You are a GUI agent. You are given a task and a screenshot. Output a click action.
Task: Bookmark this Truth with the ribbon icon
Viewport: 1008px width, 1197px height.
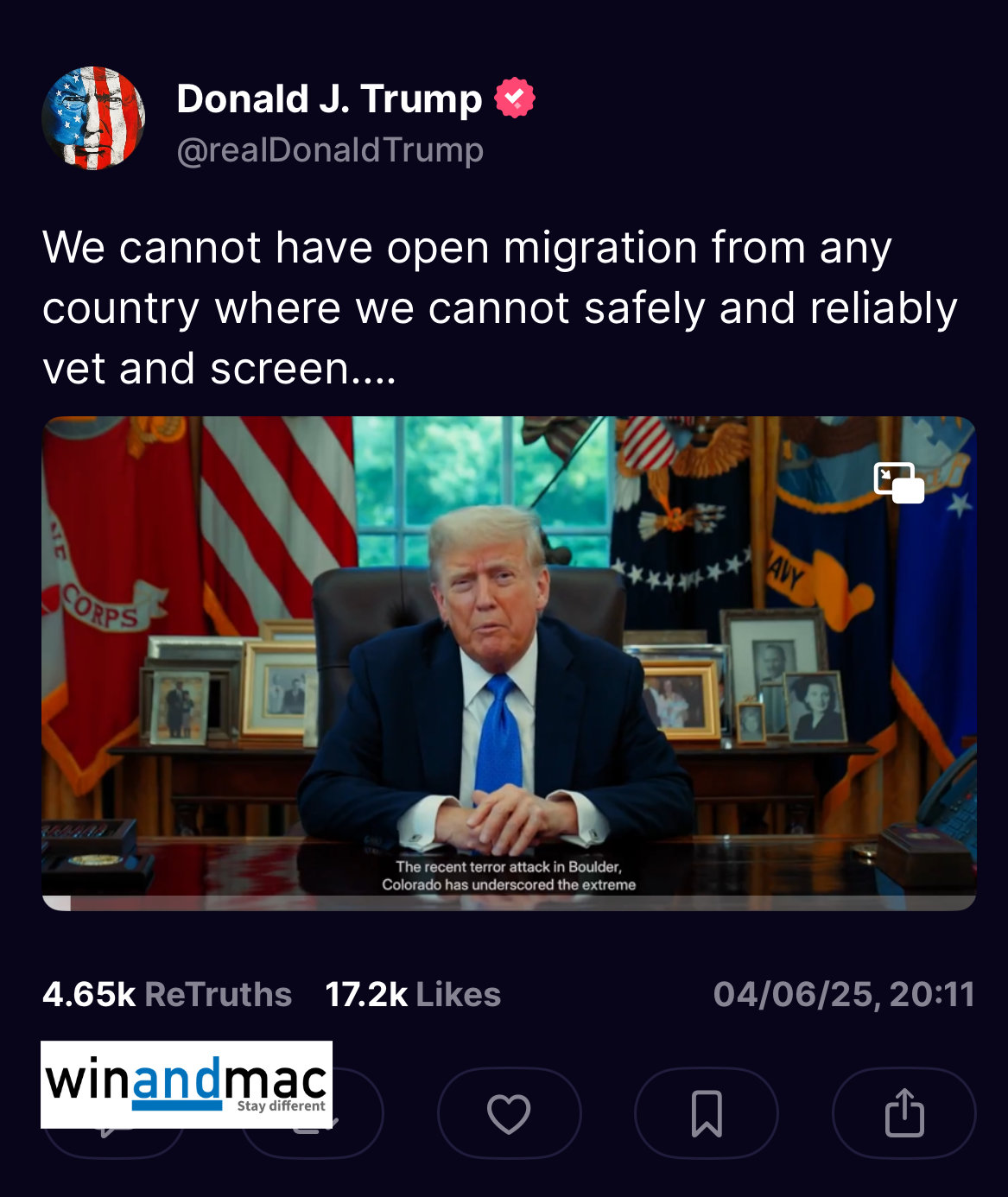pos(707,1113)
